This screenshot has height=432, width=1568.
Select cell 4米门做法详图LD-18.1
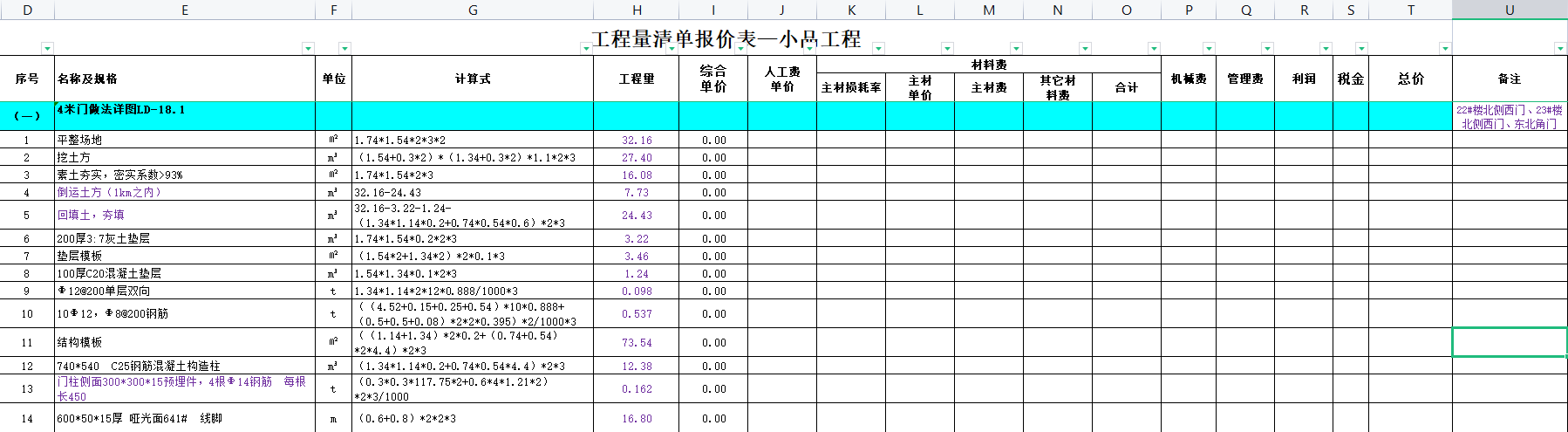[185, 116]
